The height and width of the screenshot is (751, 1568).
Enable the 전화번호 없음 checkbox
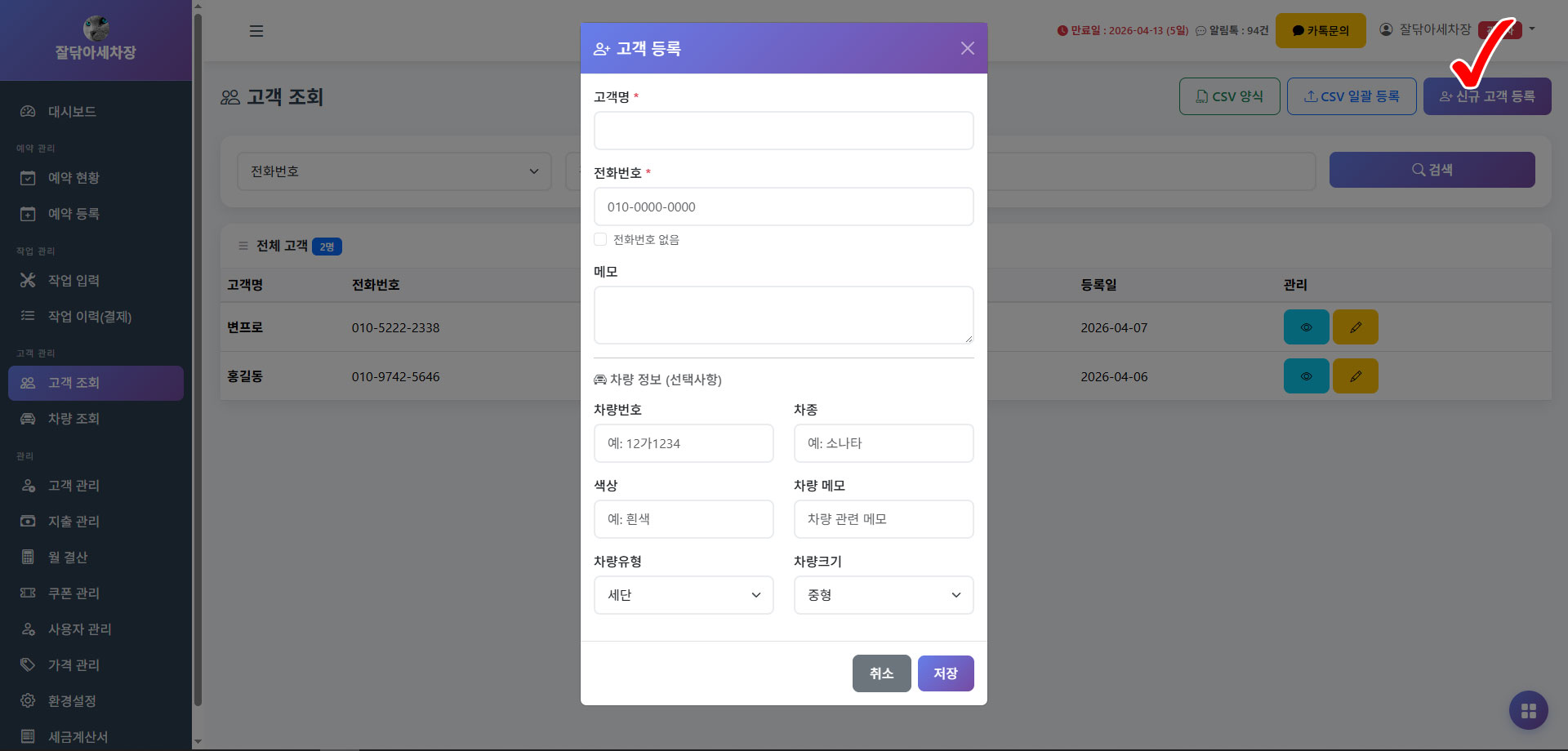600,239
